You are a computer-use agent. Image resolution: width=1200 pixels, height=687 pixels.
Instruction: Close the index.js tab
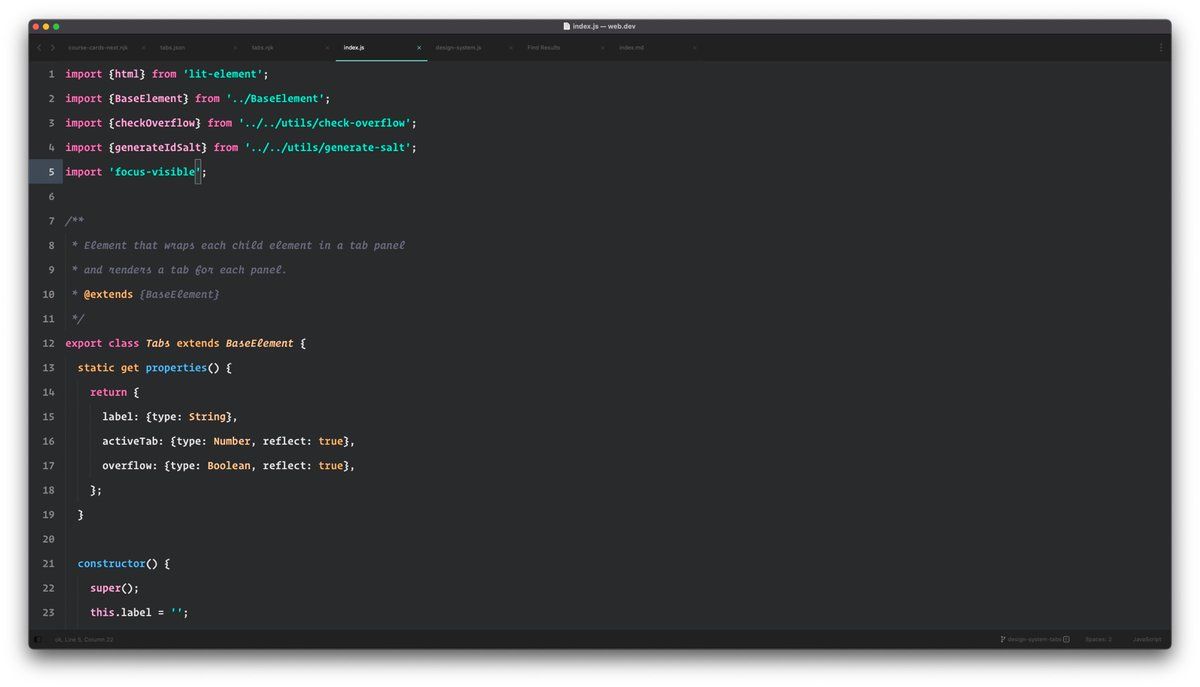tap(419, 48)
